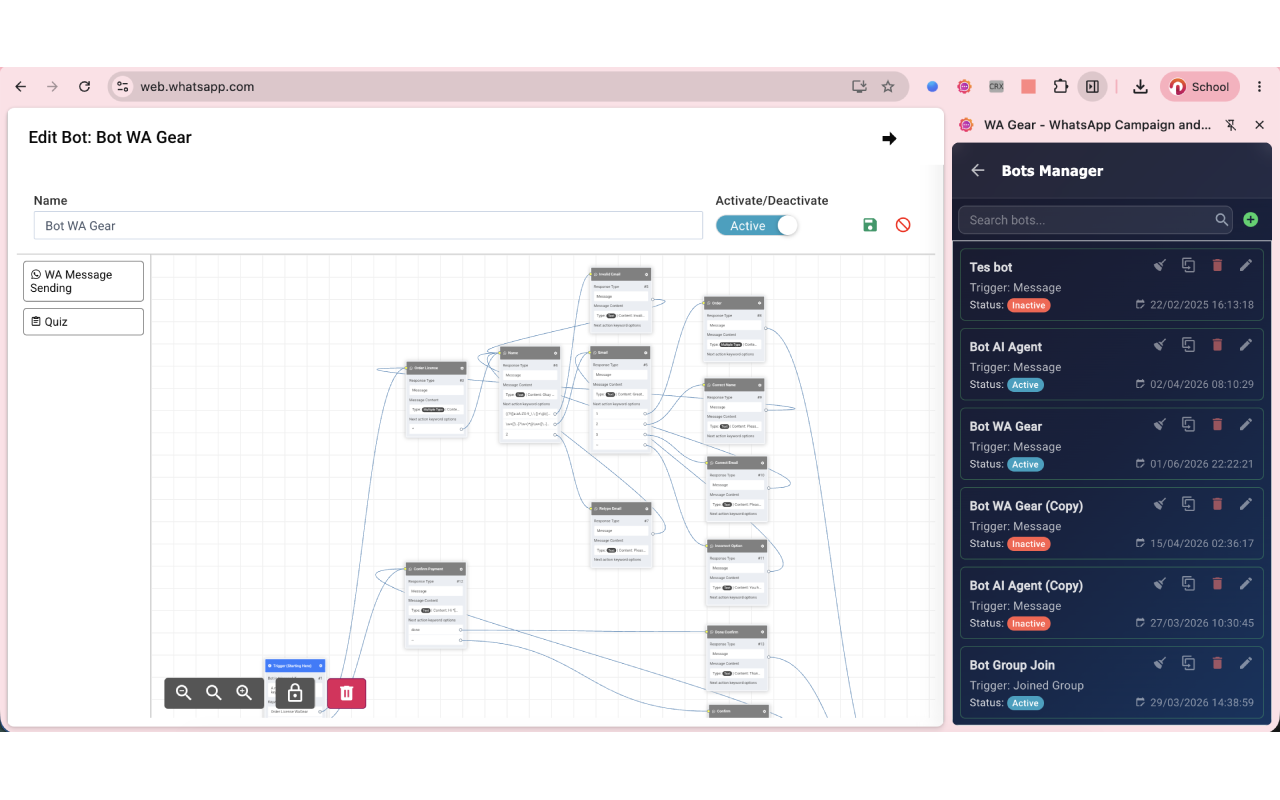
Task: Edit Bot Group Join
Action: [1245, 663]
